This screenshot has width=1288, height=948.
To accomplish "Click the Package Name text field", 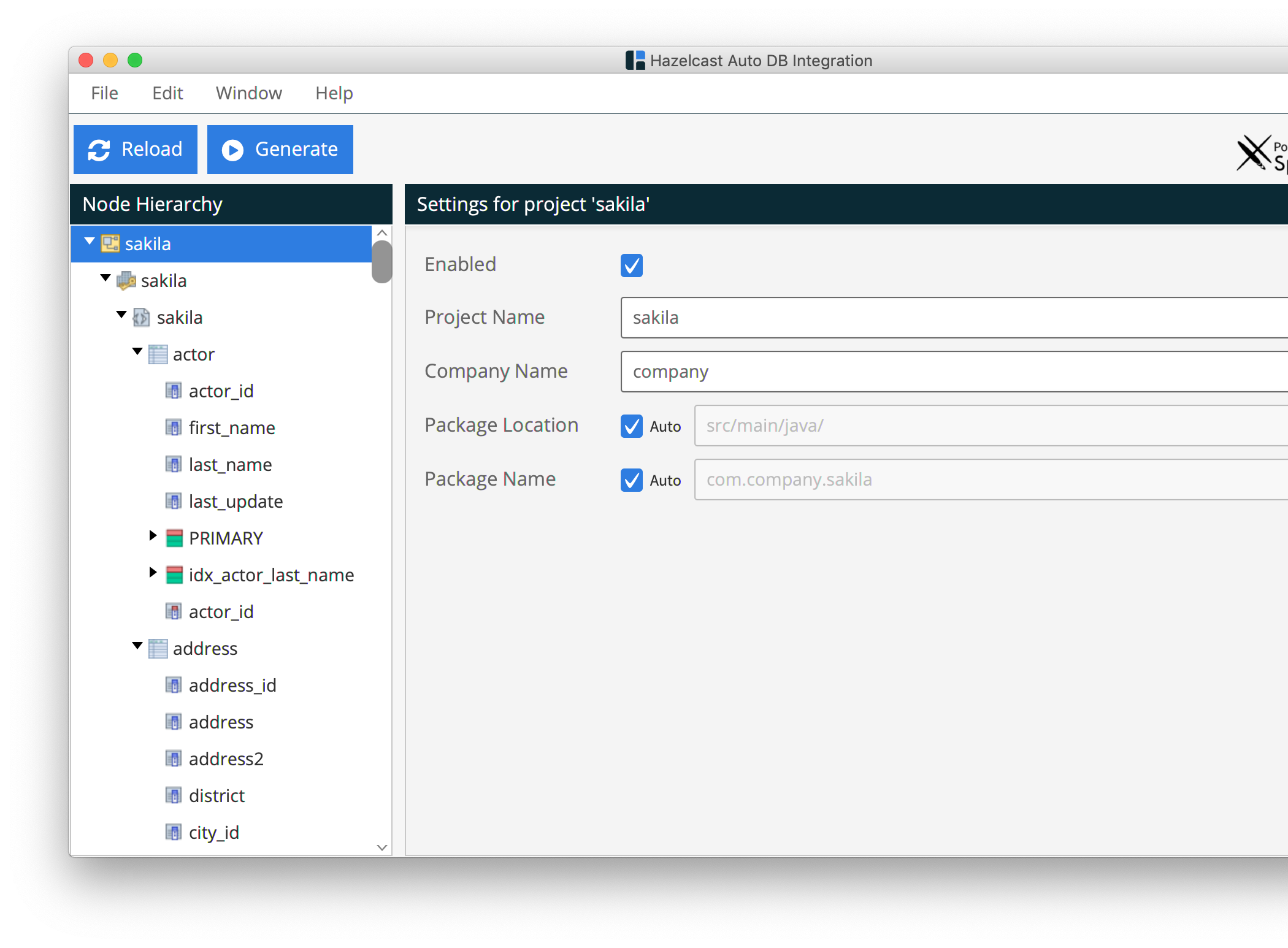I will pos(991,480).
